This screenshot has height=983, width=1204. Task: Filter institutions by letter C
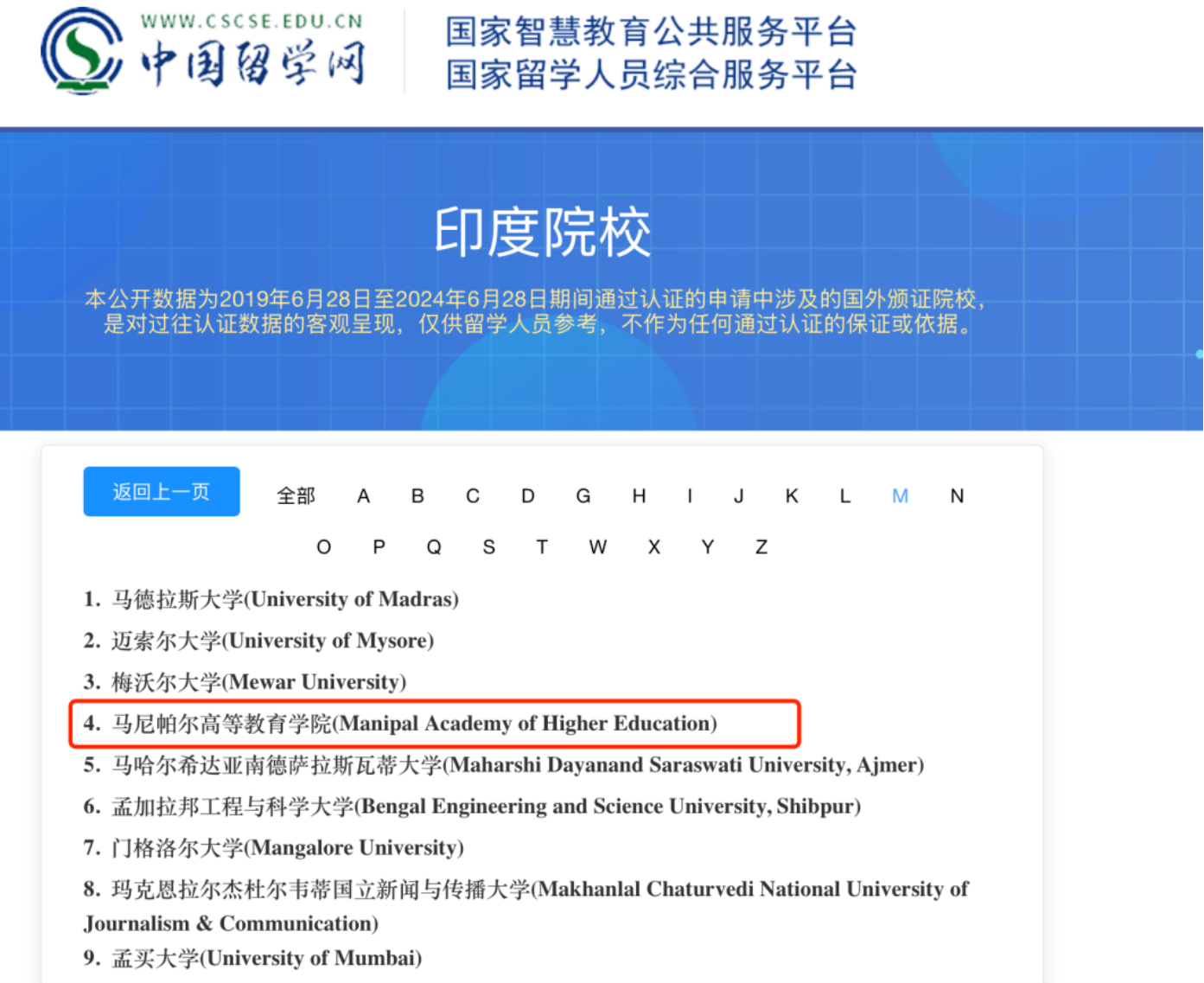(473, 496)
